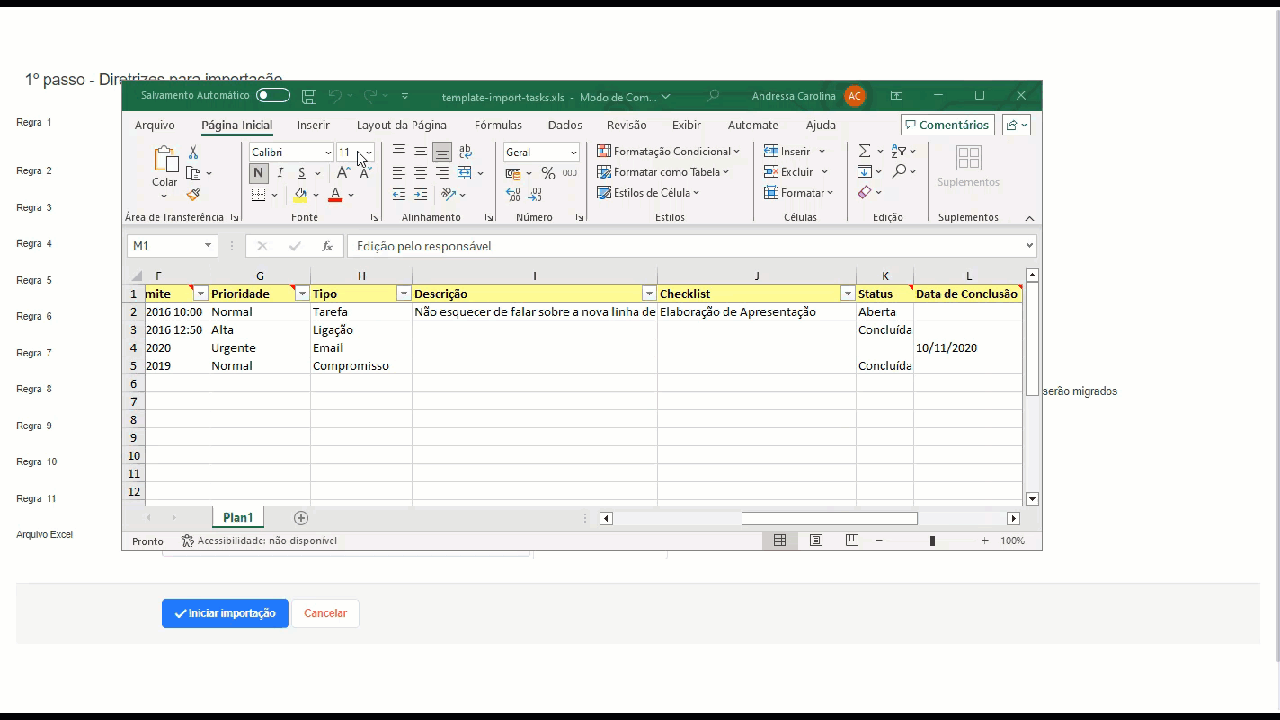The image size is (1280, 720).
Task: Click the Comentários button
Action: [x=947, y=125]
